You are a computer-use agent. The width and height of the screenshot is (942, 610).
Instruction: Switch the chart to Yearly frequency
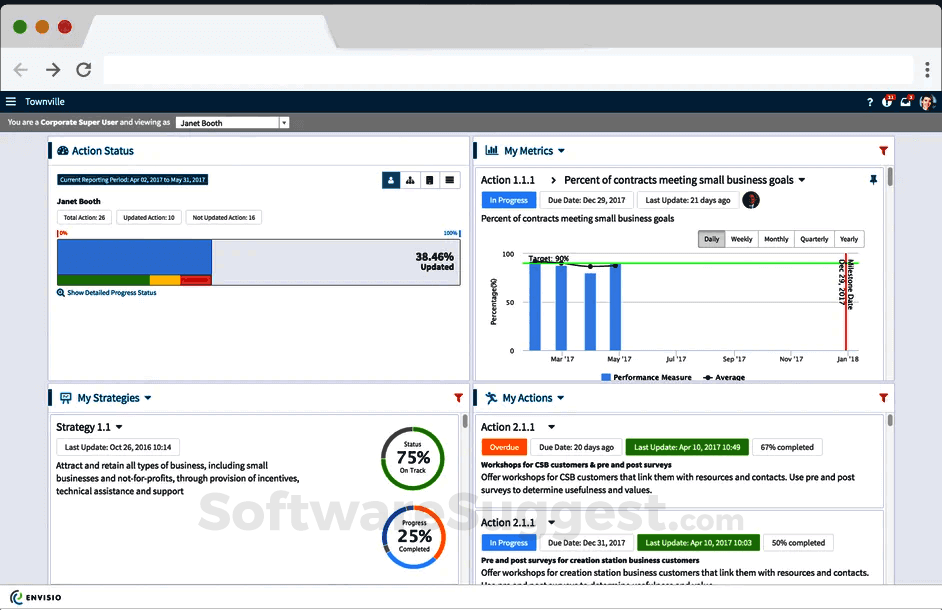(x=848, y=239)
